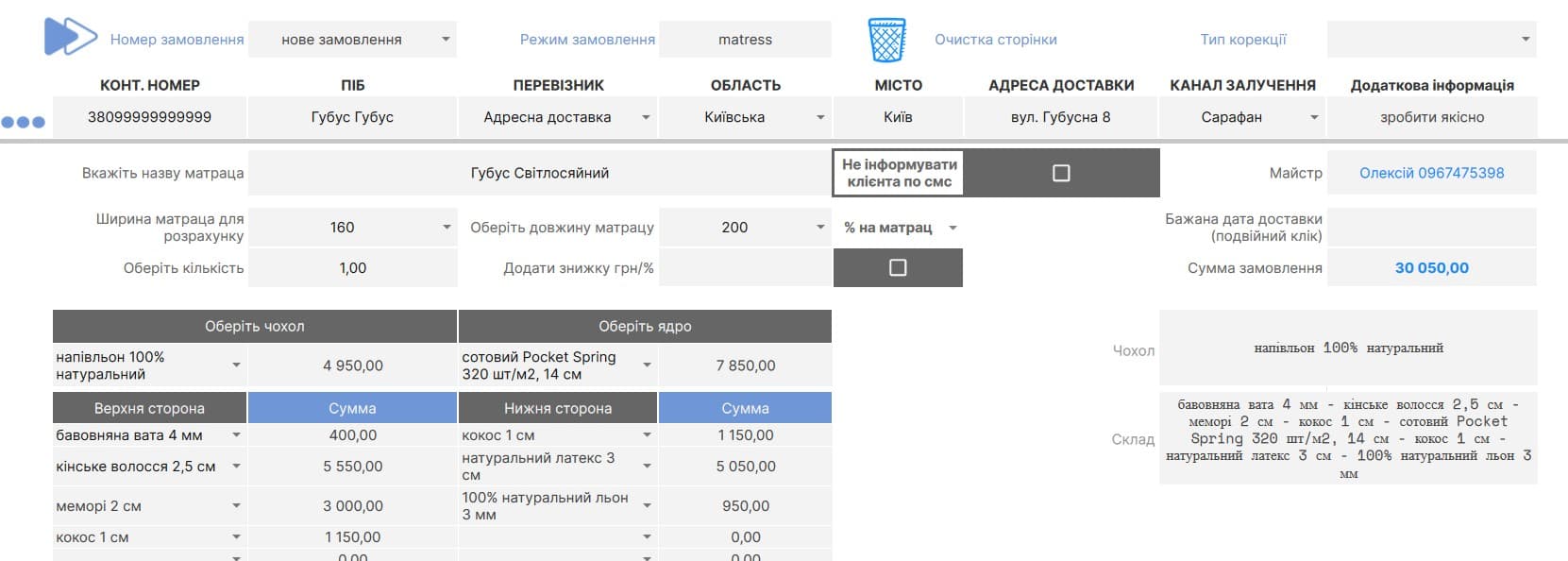Click the 'Режим замовлення' label
1568x561 pixels.
[587, 40]
